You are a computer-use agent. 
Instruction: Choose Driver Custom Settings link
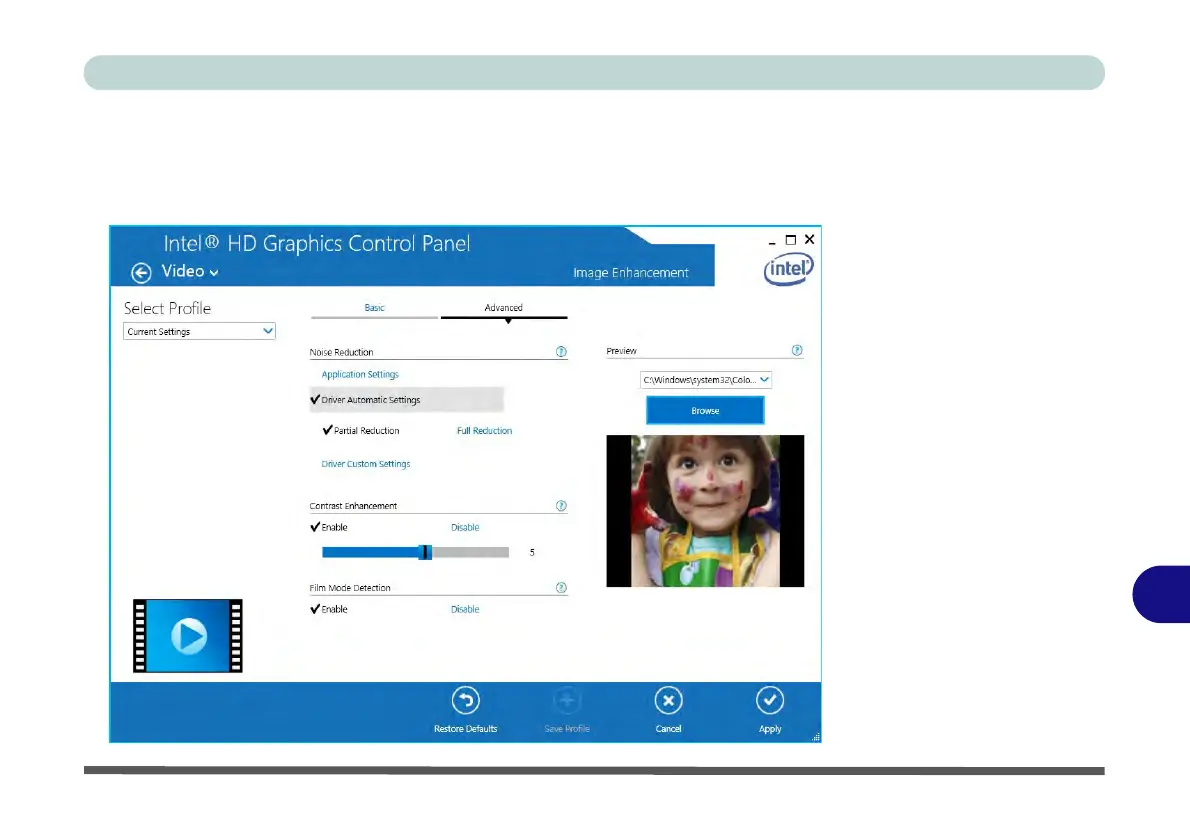click(x=365, y=464)
